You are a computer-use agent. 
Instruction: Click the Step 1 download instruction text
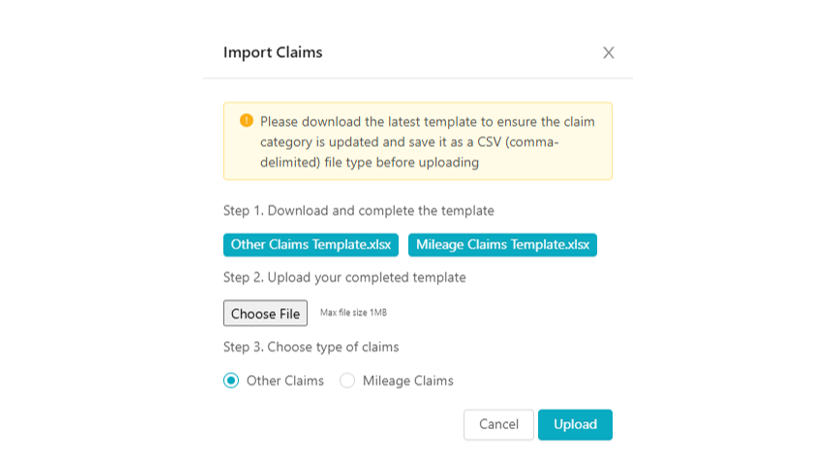(358, 211)
